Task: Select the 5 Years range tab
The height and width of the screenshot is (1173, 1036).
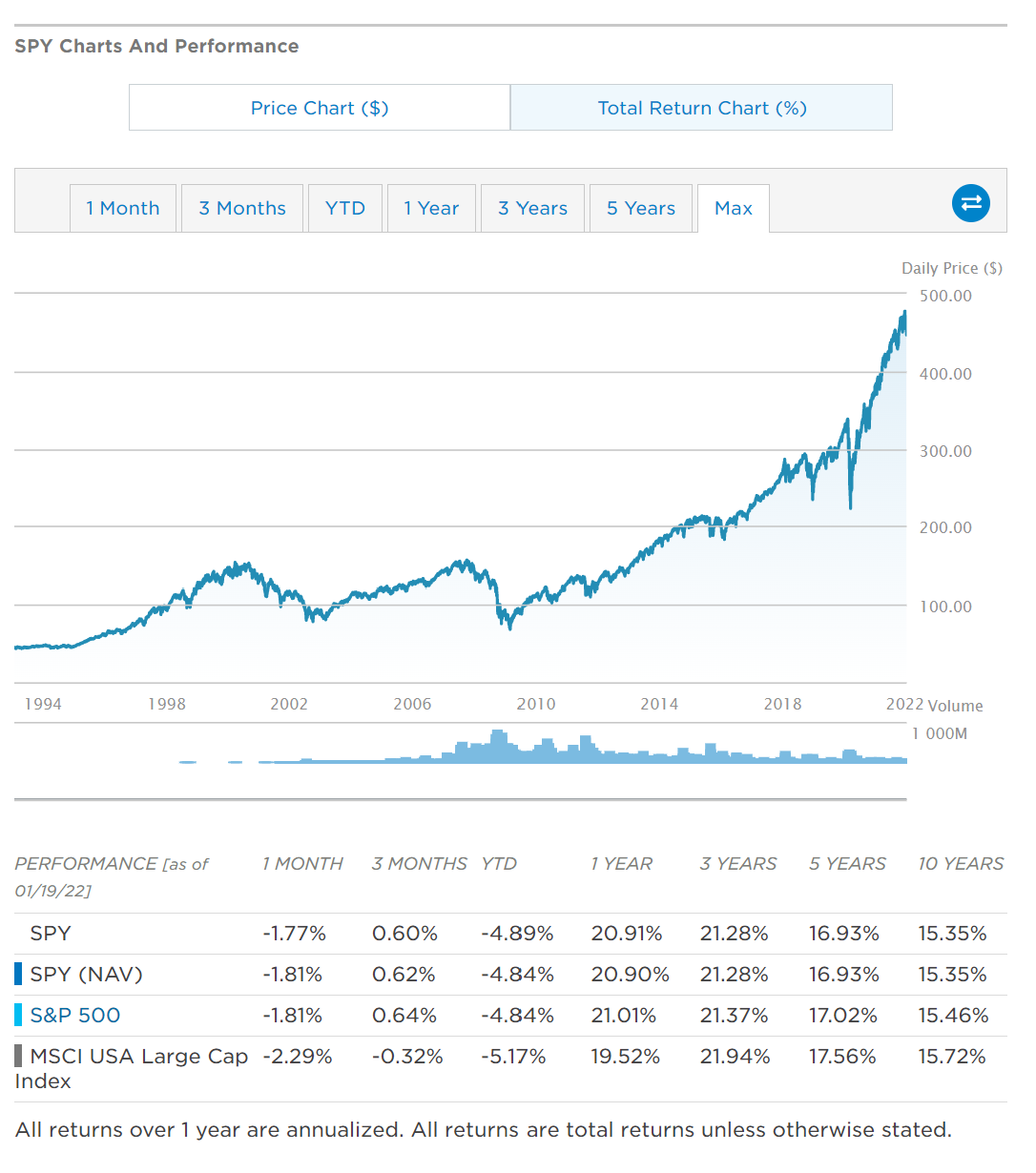Action: [x=641, y=209]
